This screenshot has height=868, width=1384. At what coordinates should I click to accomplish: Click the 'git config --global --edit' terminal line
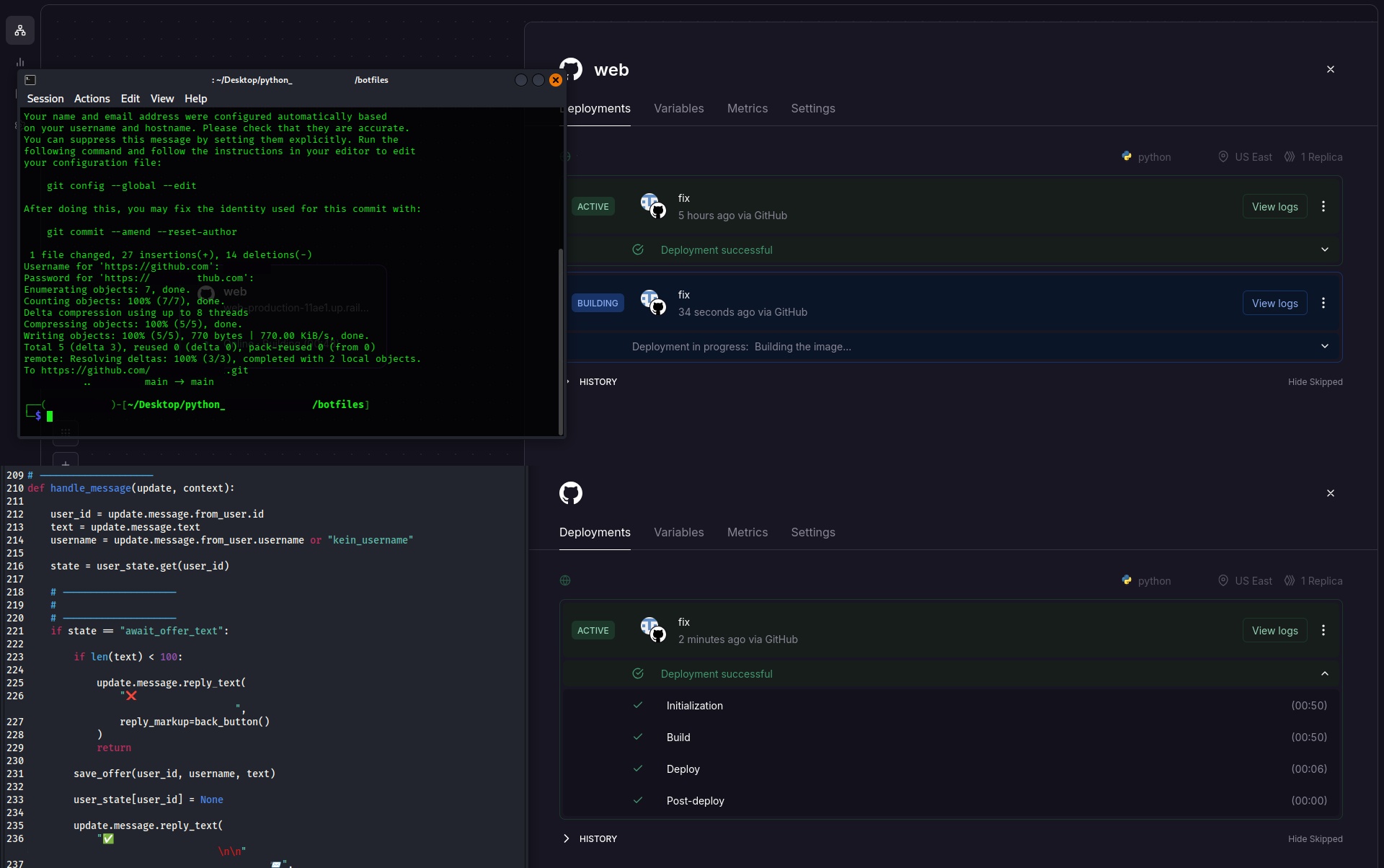coord(122,185)
